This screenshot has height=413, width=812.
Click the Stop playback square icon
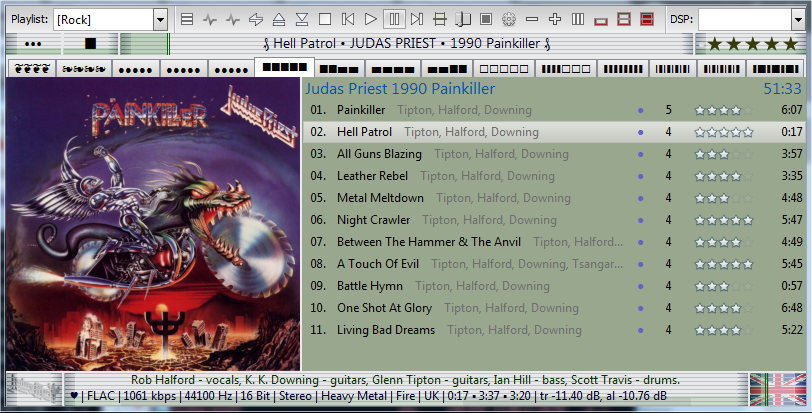point(325,19)
